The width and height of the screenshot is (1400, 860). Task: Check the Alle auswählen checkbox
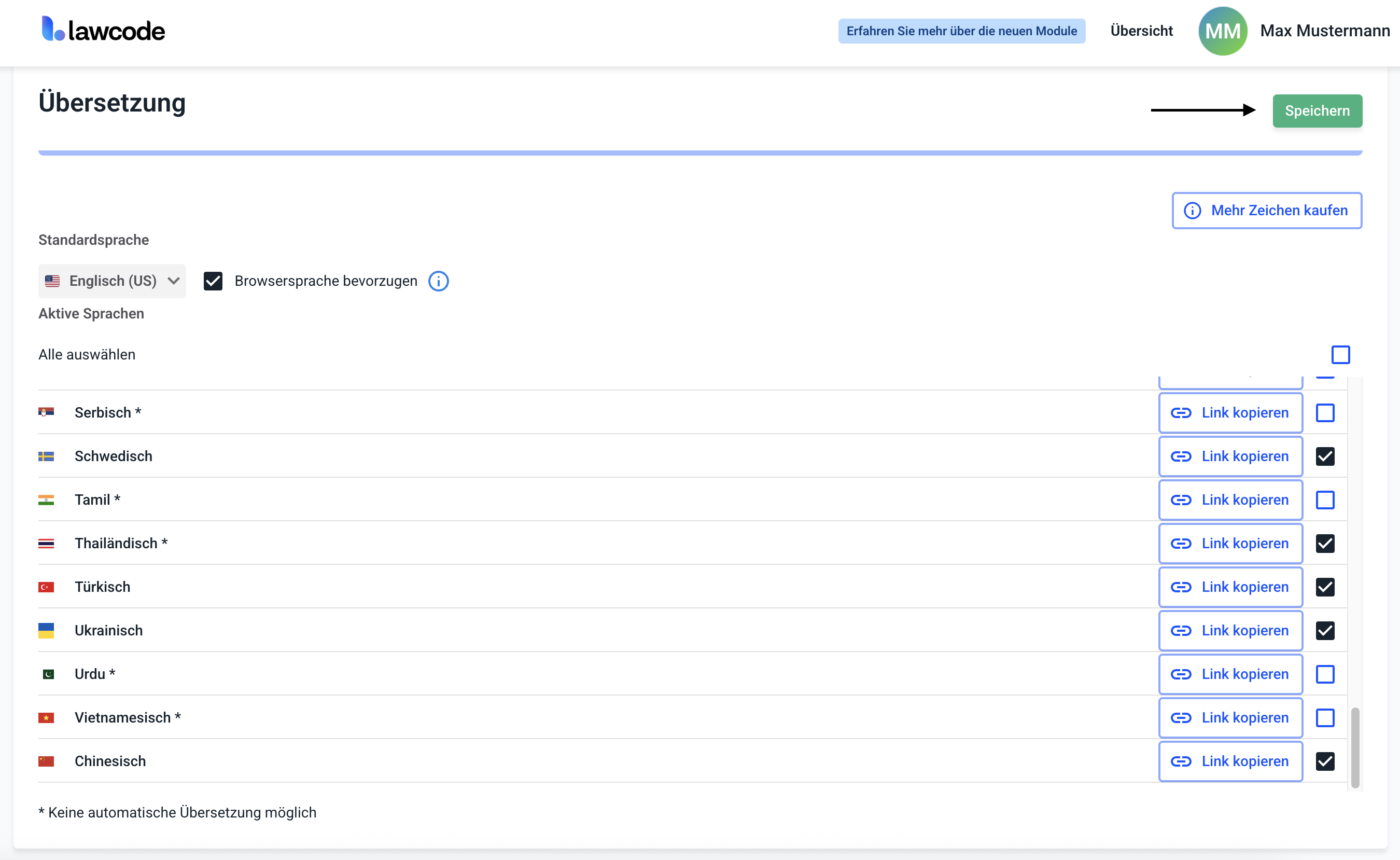click(1340, 354)
